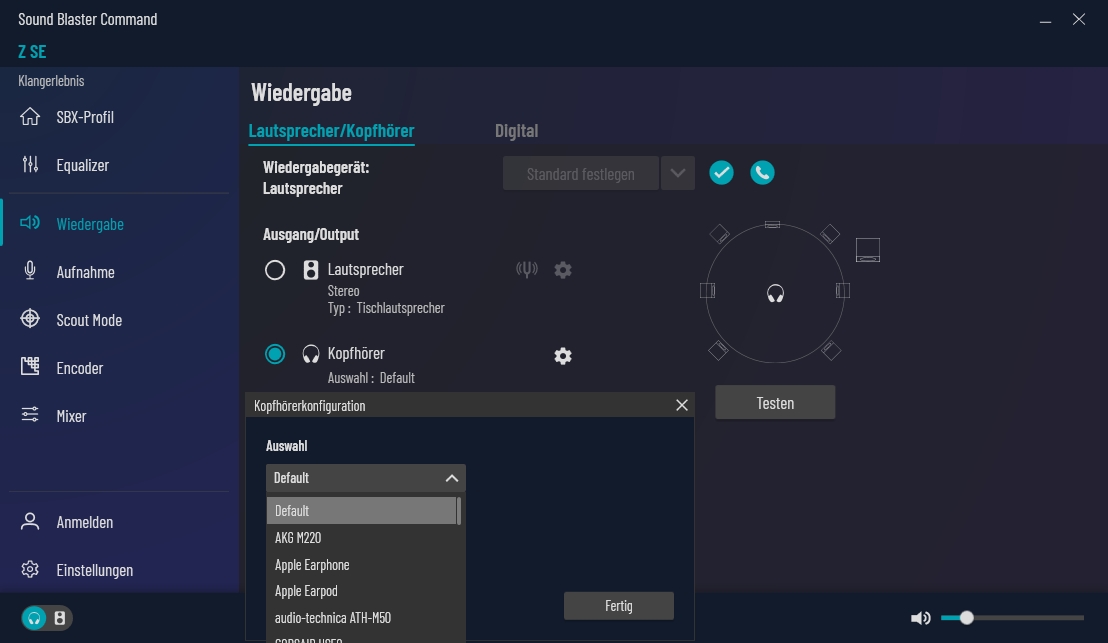This screenshot has height=643, width=1108.
Task: Click the Mixer sliders icon
Action: [x=30, y=415]
